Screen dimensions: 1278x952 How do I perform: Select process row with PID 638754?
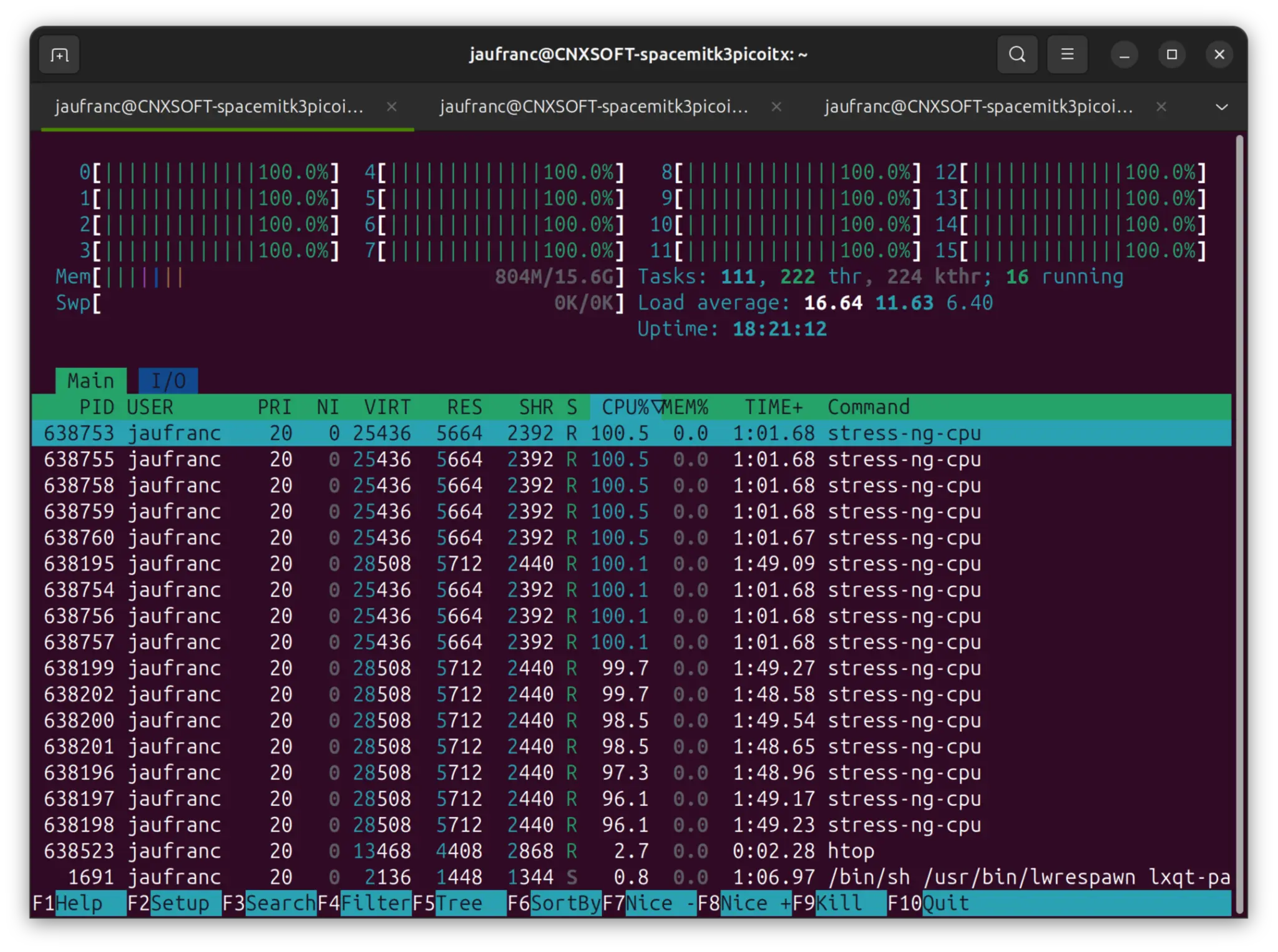[x=632, y=590]
